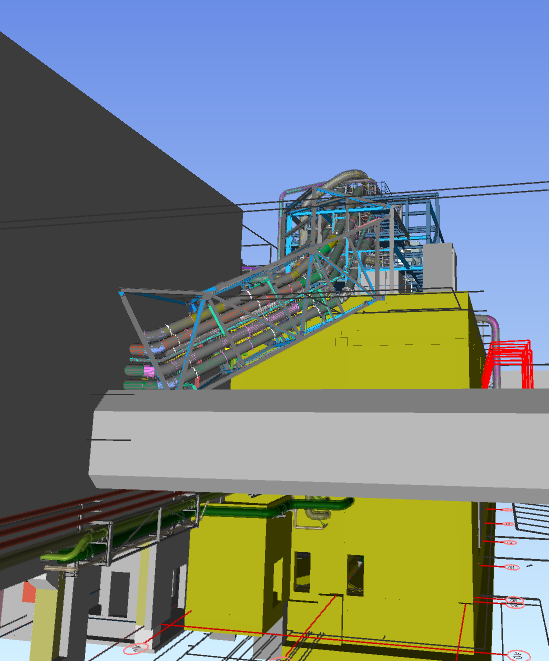
Task: Pick the inclined steel truss pipe bridge
Action: point(253,312)
